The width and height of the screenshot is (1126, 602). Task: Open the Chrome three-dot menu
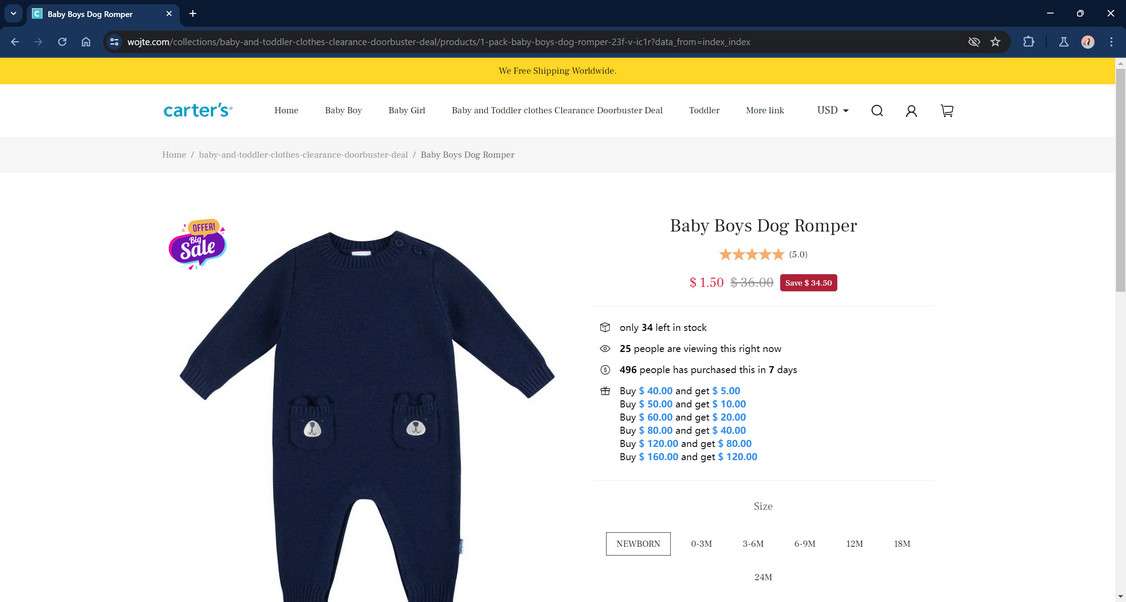(x=1111, y=42)
